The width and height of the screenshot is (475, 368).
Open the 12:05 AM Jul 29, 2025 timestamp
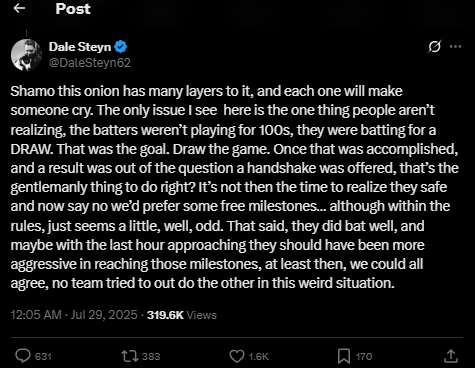(74, 315)
